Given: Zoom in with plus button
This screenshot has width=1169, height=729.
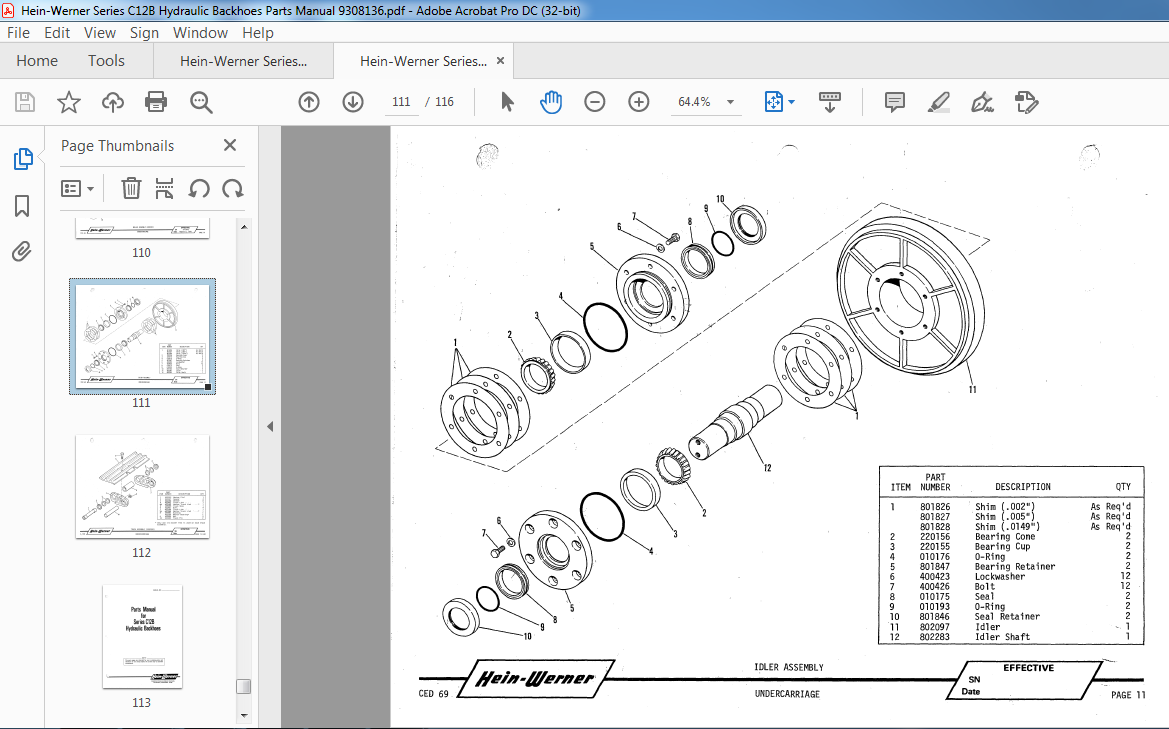Looking at the screenshot, I should pyautogui.click(x=638, y=102).
